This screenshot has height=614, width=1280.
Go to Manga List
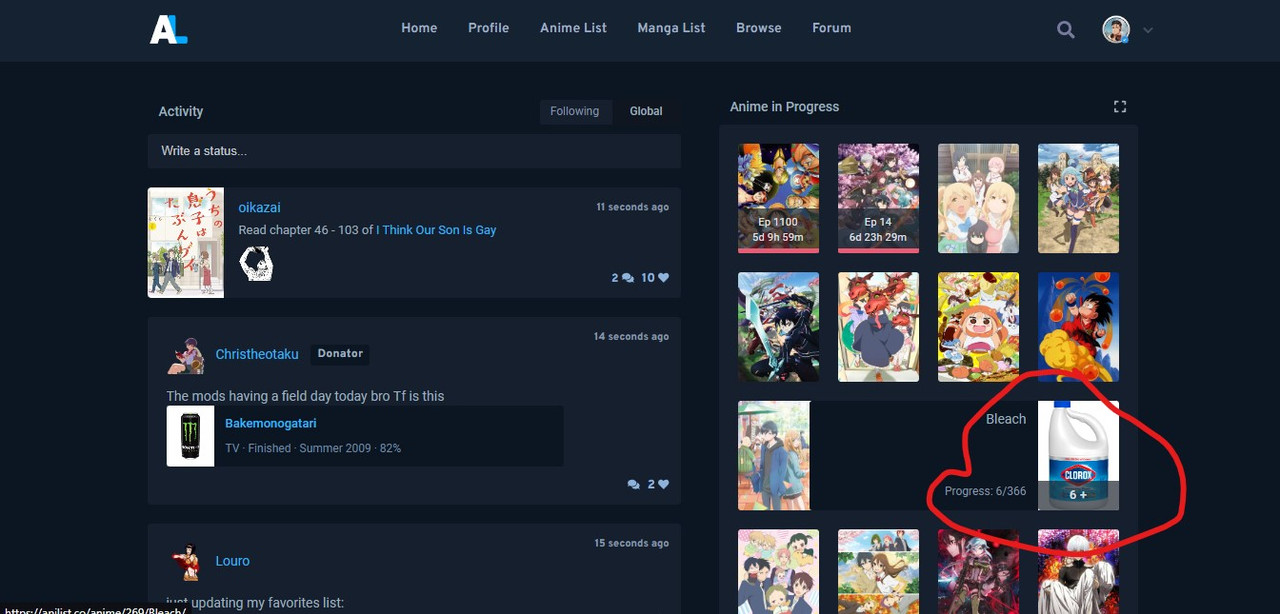click(671, 28)
